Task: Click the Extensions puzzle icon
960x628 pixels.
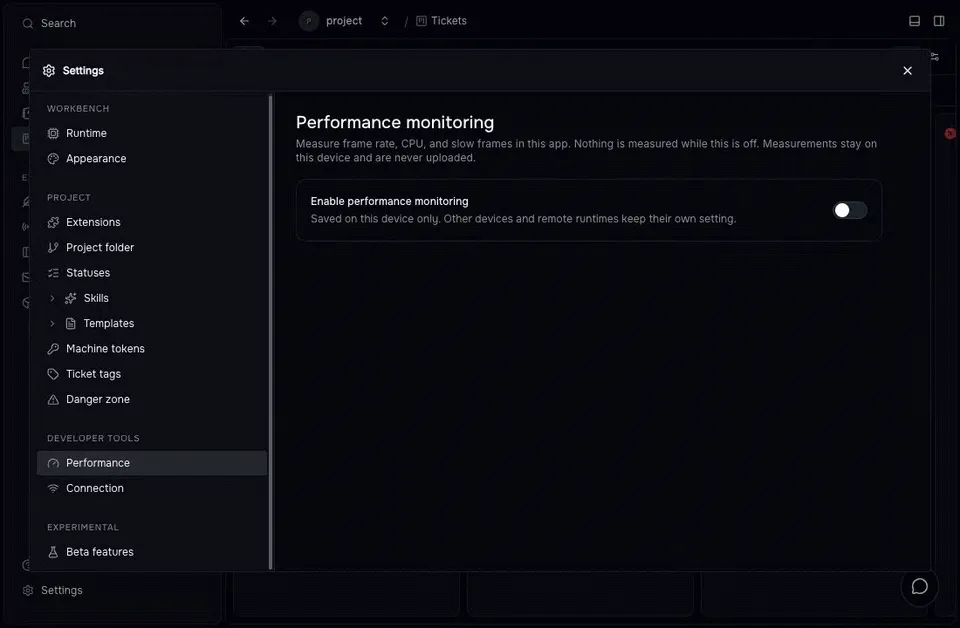Action: click(x=53, y=222)
